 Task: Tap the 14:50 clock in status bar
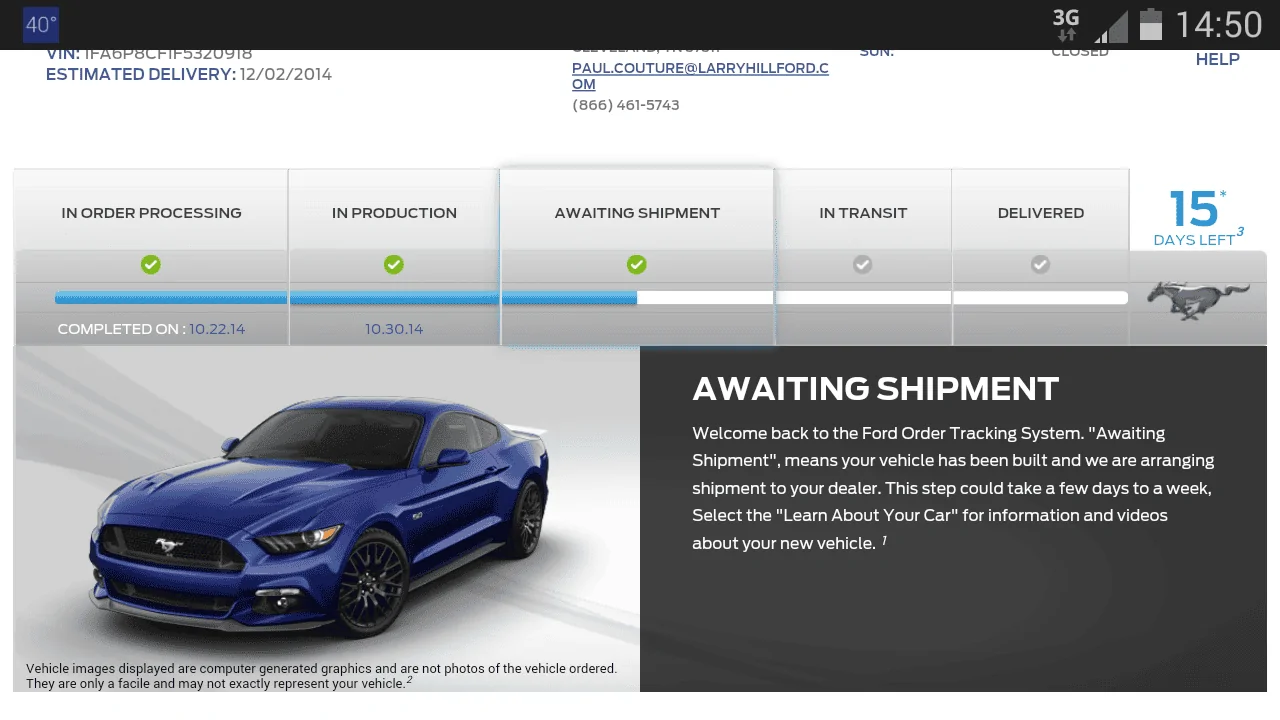coord(1219,25)
